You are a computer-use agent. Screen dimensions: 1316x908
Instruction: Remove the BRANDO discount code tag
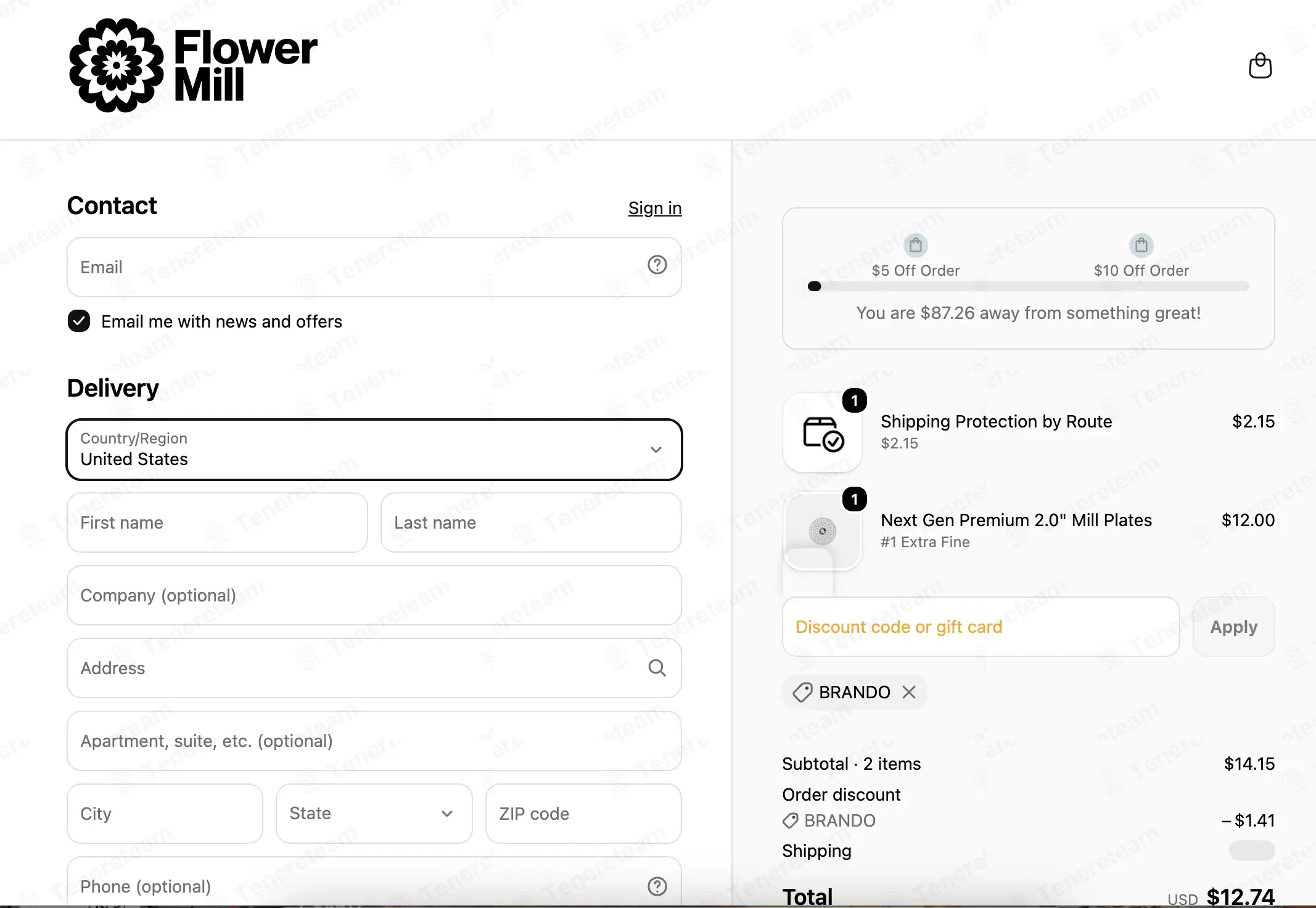pyautogui.click(x=908, y=692)
